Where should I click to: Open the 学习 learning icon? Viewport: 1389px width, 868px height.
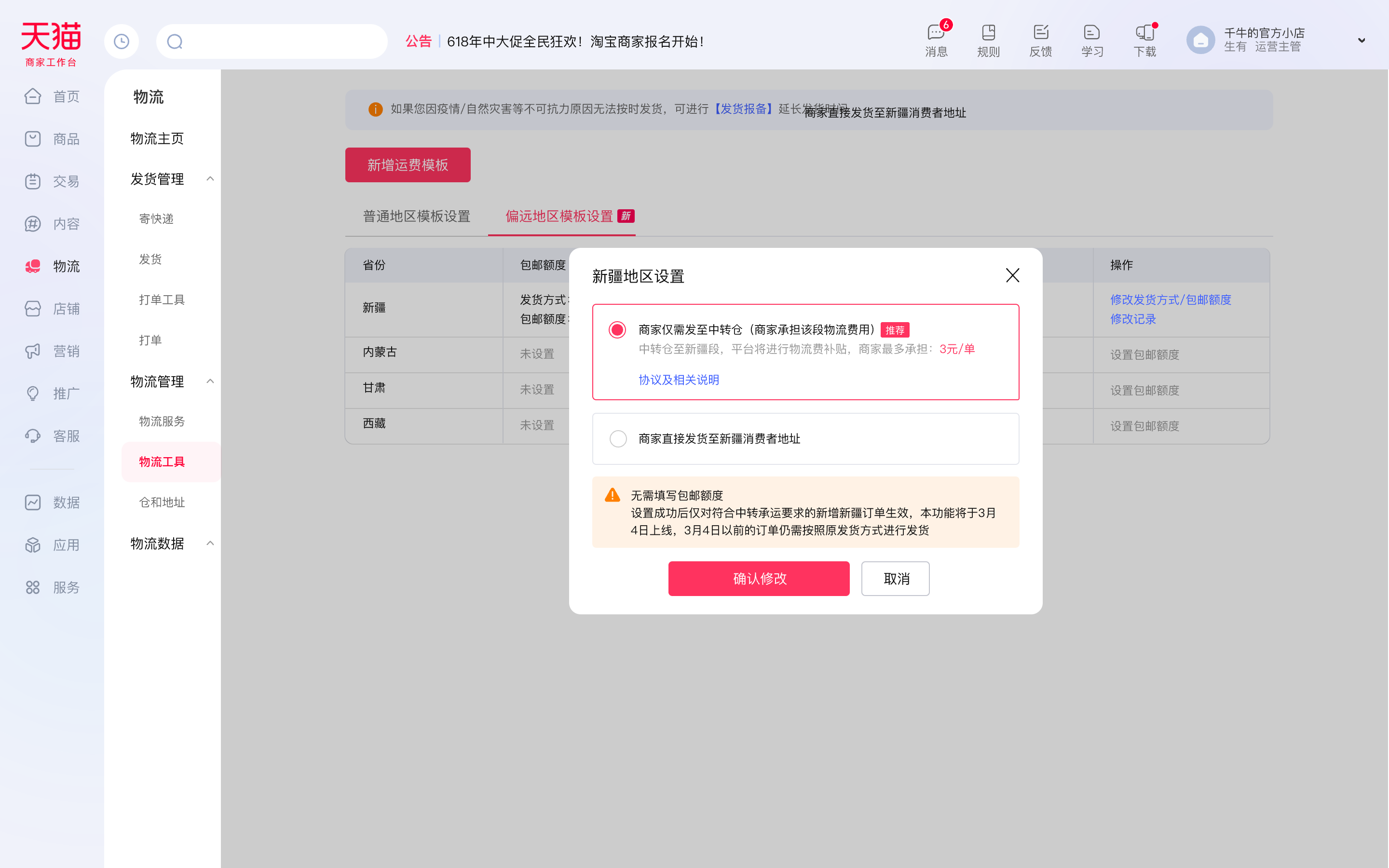point(1092,40)
